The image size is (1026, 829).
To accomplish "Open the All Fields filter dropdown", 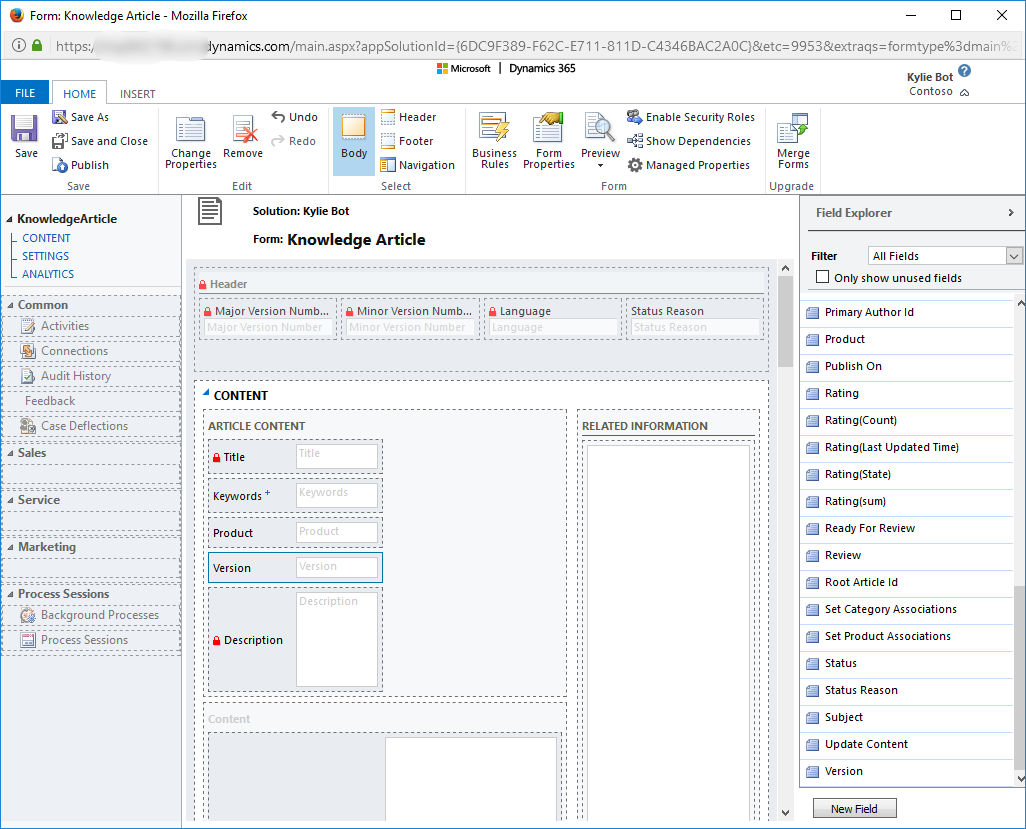I will [x=1014, y=256].
